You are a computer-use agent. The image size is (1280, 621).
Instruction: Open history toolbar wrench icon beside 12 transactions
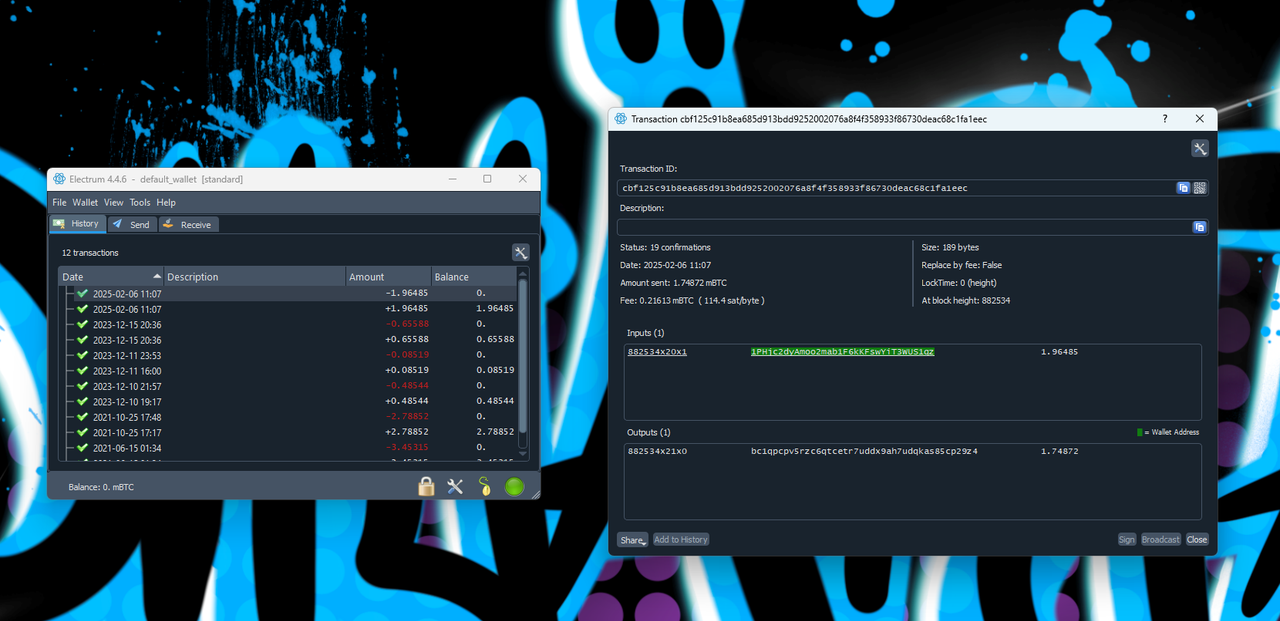[520, 252]
